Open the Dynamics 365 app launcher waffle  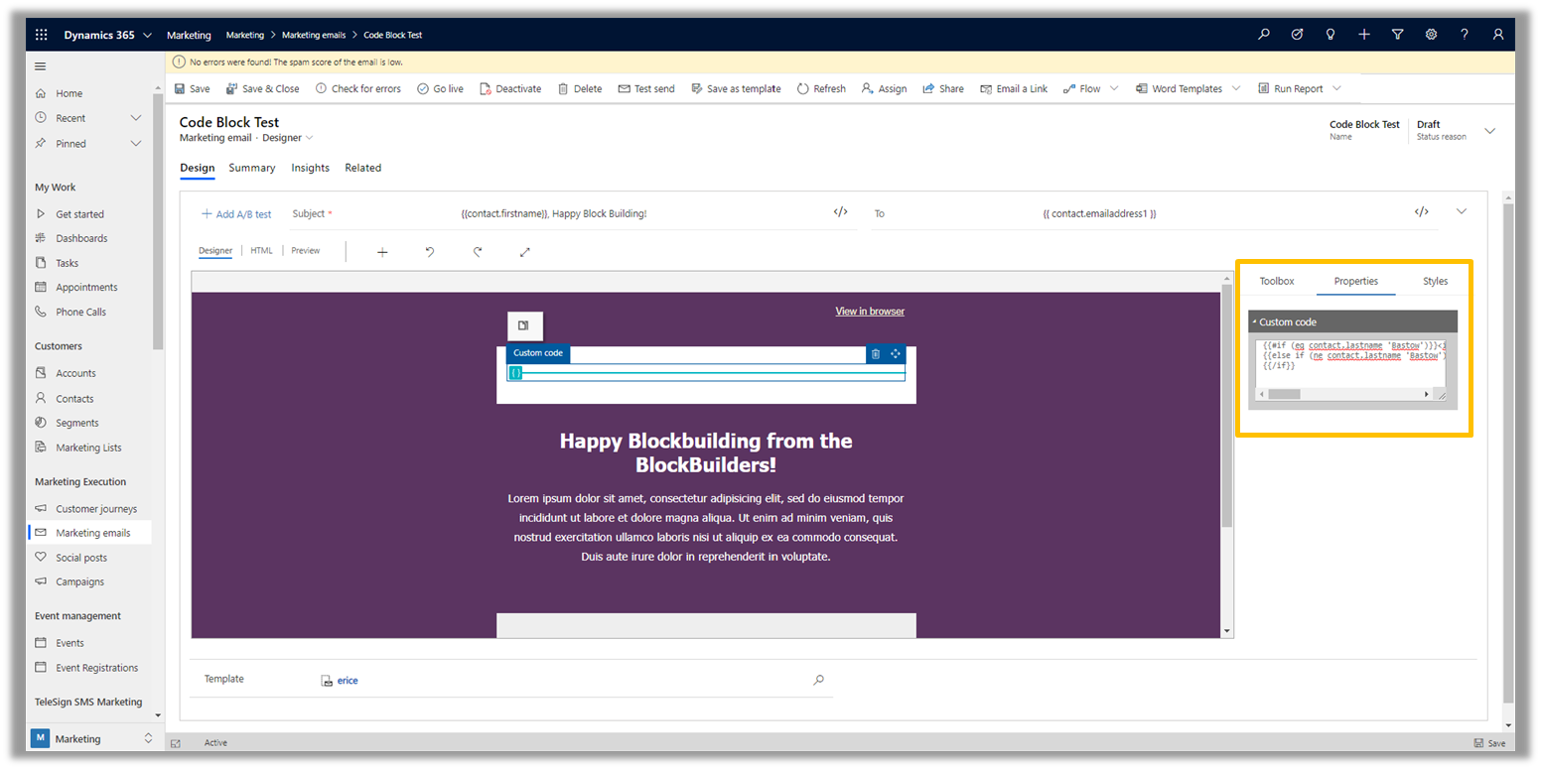(x=41, y=35)
